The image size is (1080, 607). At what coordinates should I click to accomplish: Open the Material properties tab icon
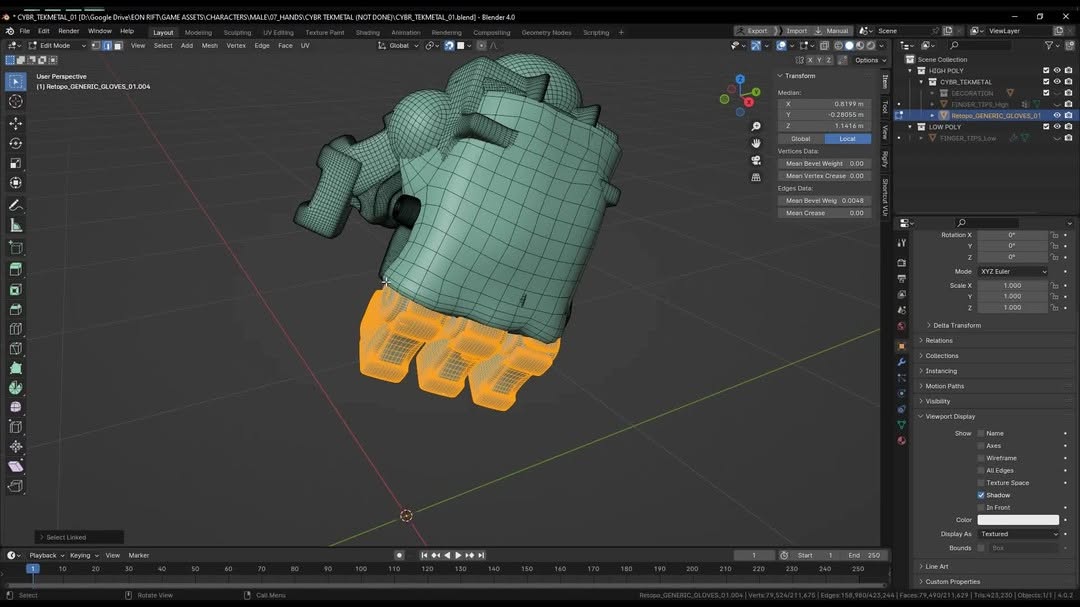point(901,441)
